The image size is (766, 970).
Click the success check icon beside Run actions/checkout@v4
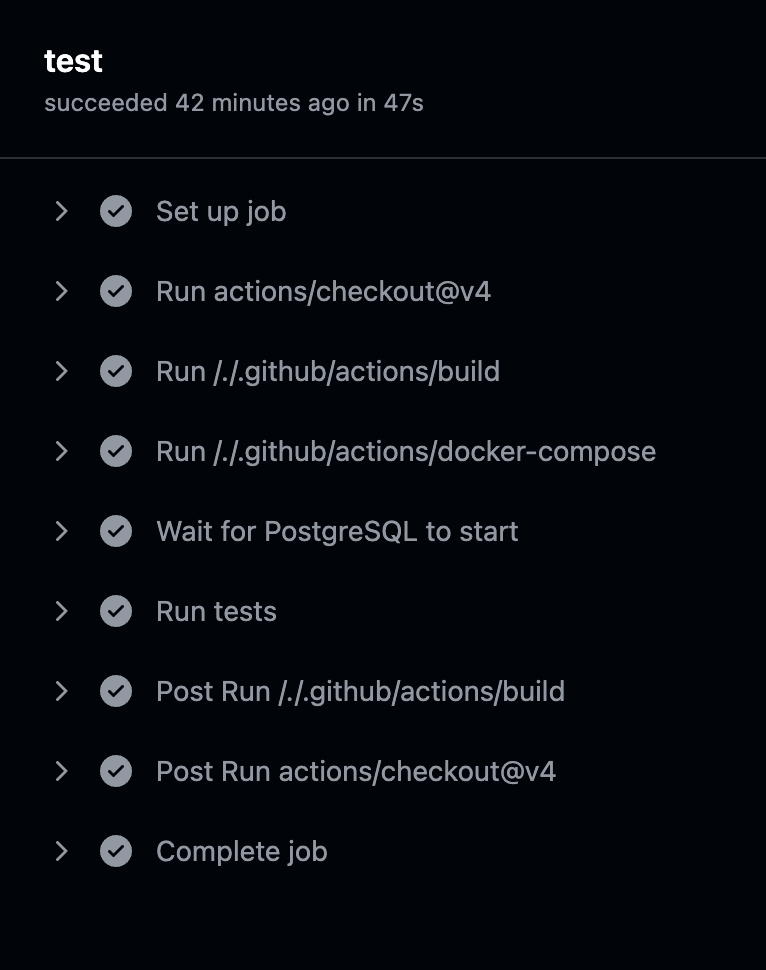[116, 291]
